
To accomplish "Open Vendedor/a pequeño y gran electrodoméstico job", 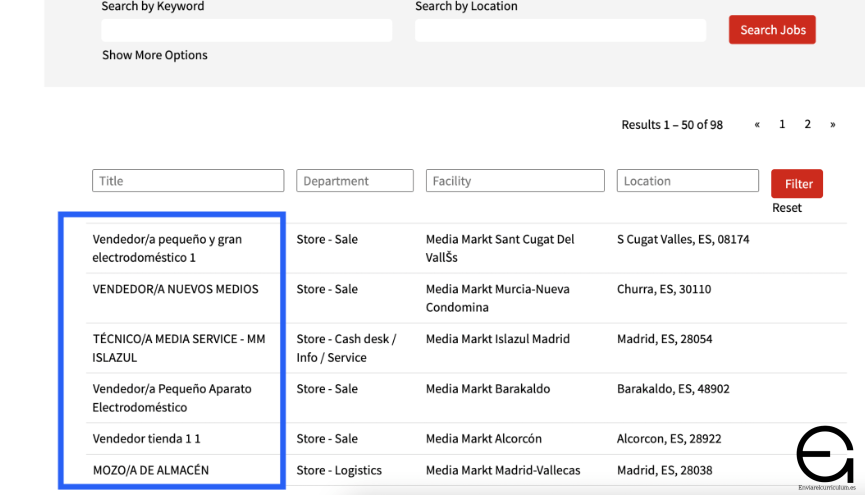I will [x=167, y=248].
